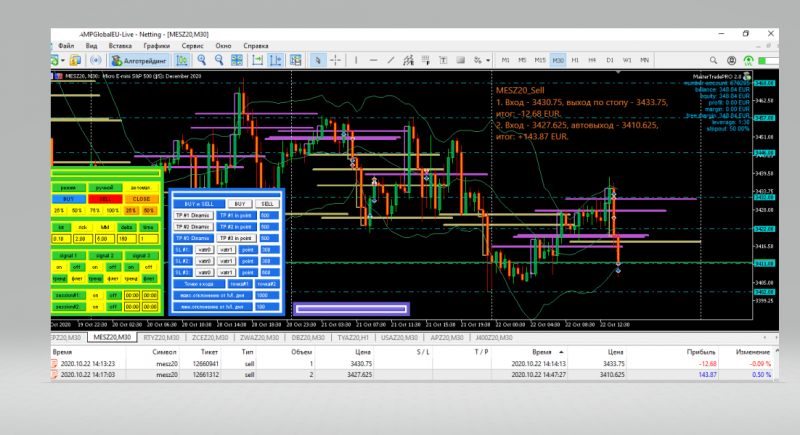800x435 pixels.
Task: Switch to the RTYZ20,M30 chart tab
Action: pyautogui.click(x=161, y=338)
